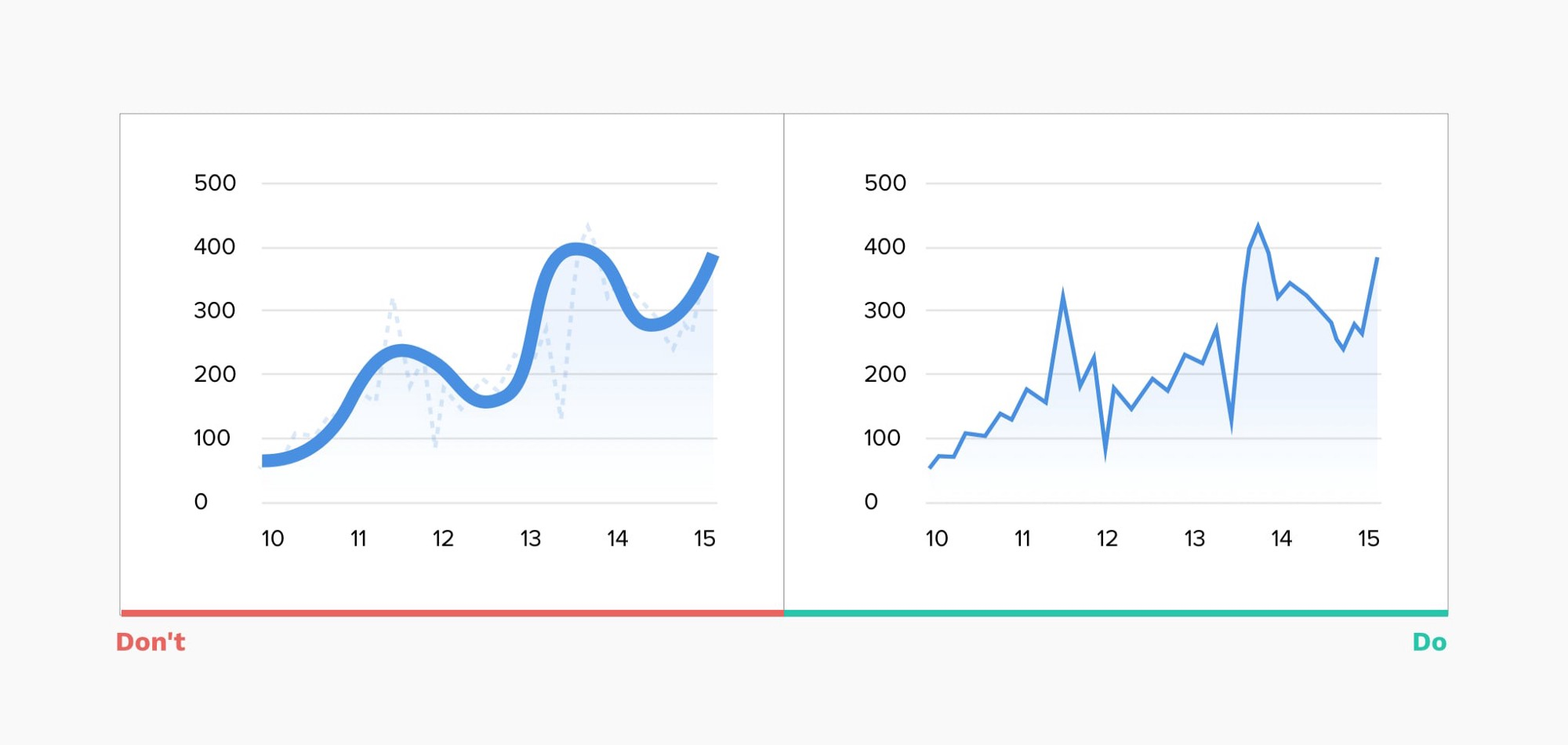Click x-axis label 15 in the Don't chart

click(704, 539)
